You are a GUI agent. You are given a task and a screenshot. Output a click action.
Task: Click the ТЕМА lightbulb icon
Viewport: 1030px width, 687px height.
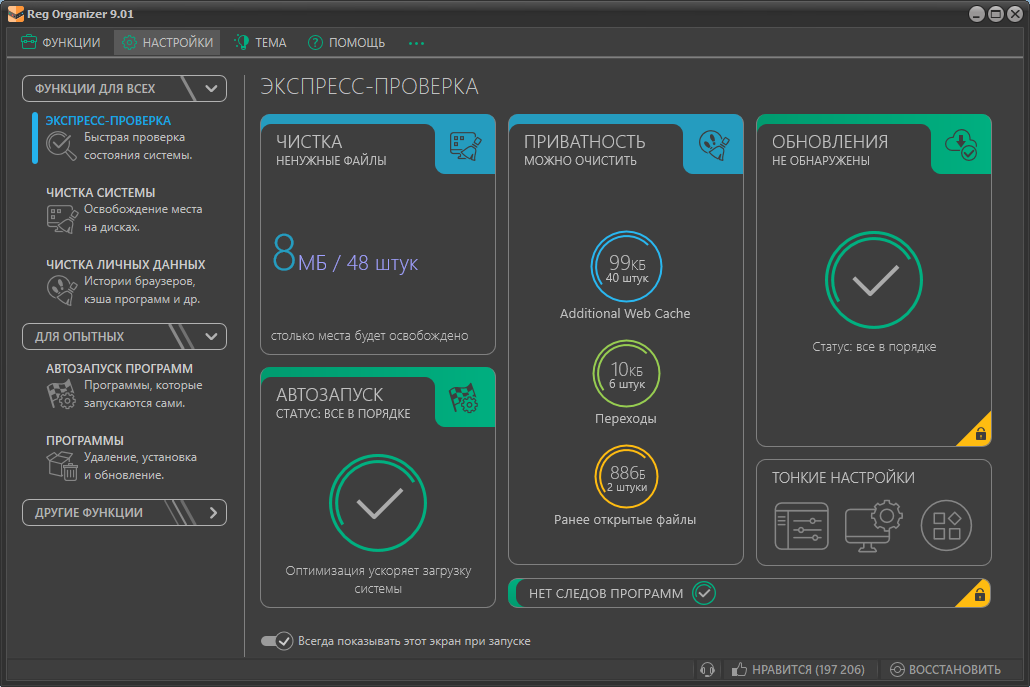[x=242, y=42]
